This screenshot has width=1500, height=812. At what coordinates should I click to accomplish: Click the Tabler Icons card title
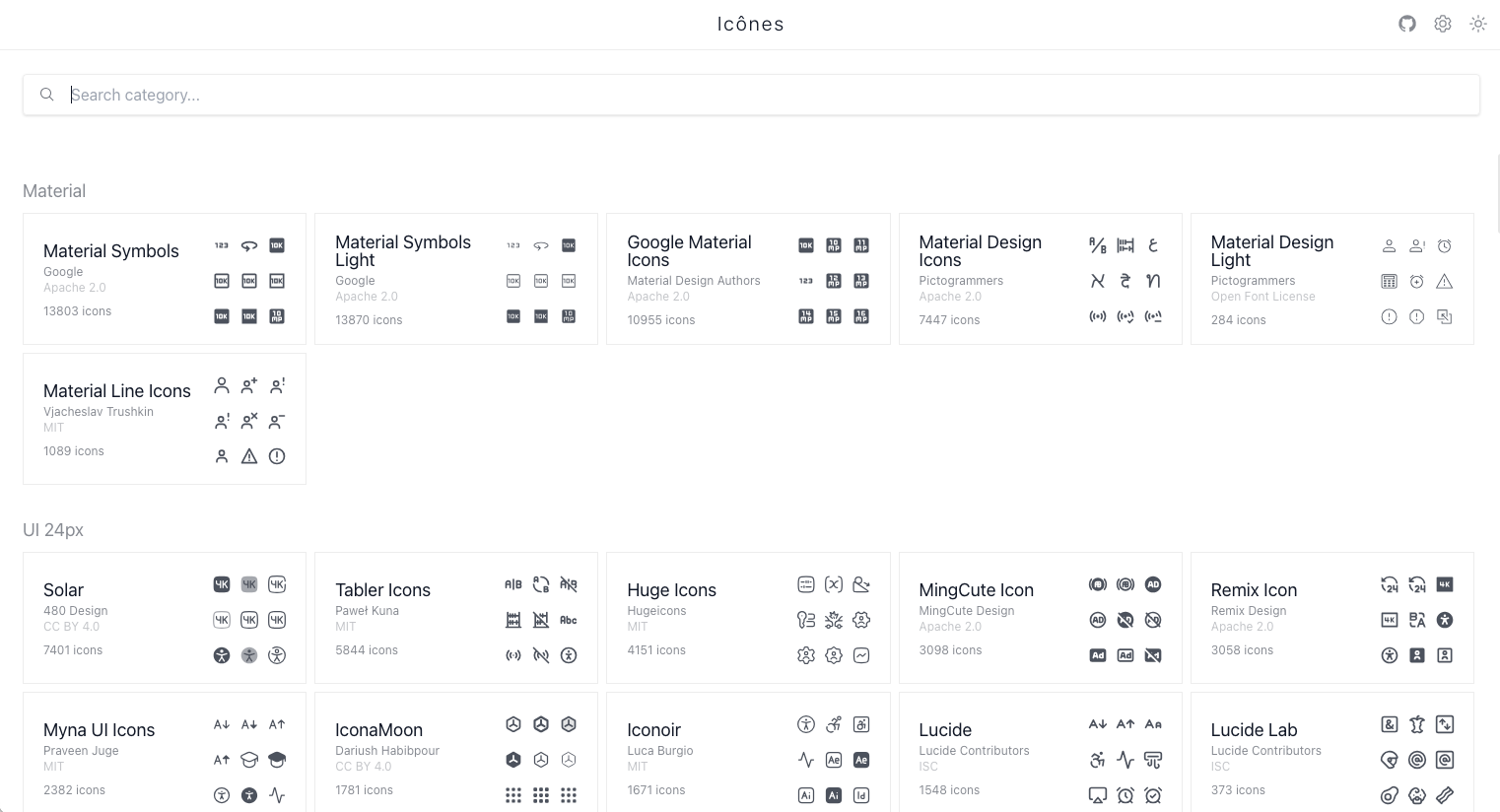pyautogui.click(x=382, y=590)
